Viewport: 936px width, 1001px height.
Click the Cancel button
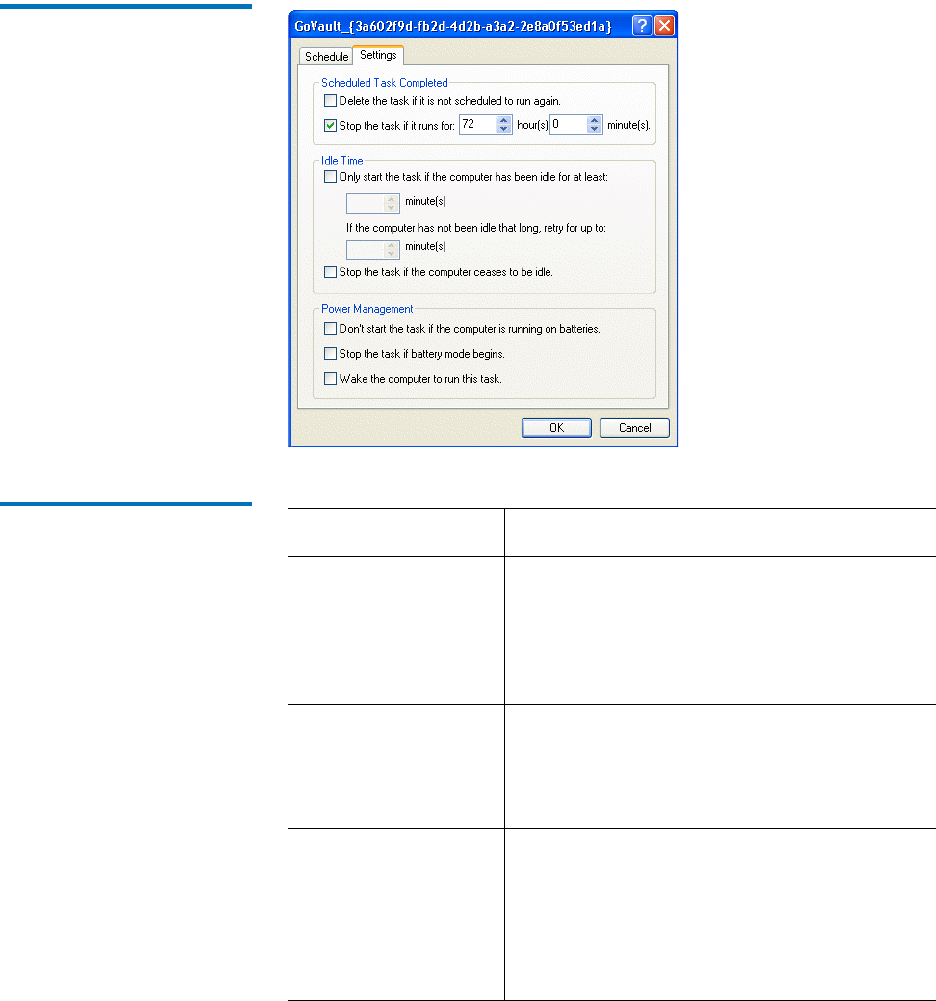click(x=634, y=428)
